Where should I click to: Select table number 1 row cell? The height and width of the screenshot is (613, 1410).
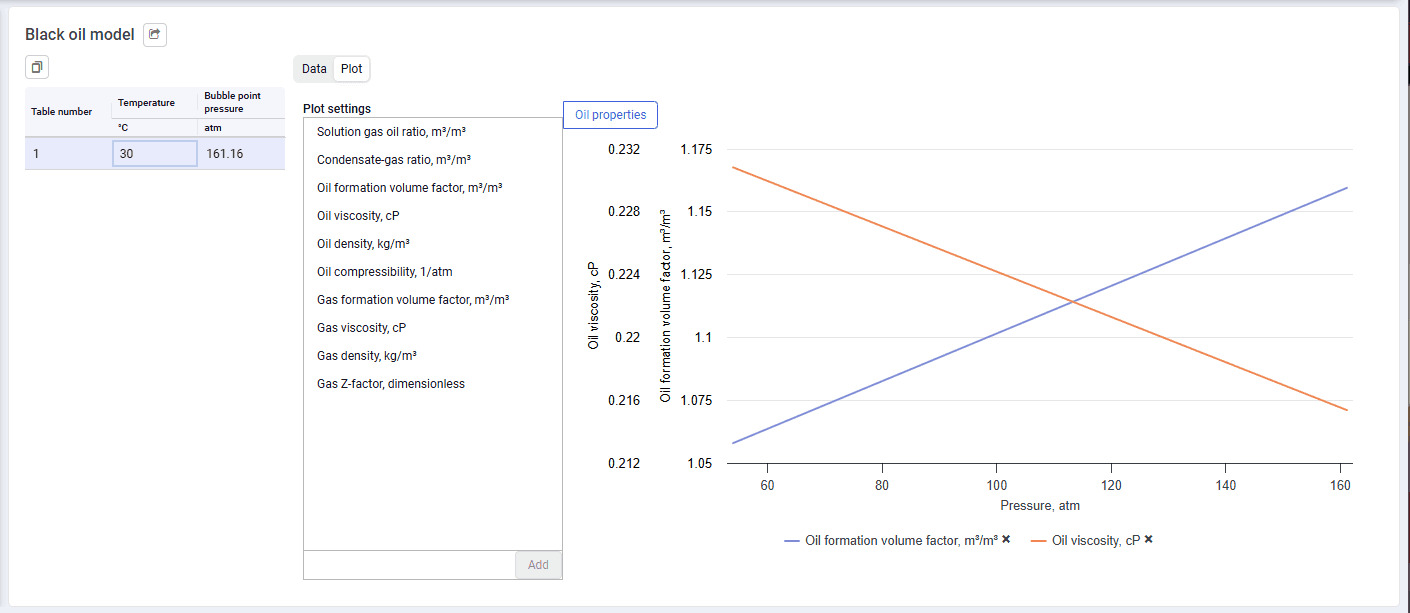(68, 154)
